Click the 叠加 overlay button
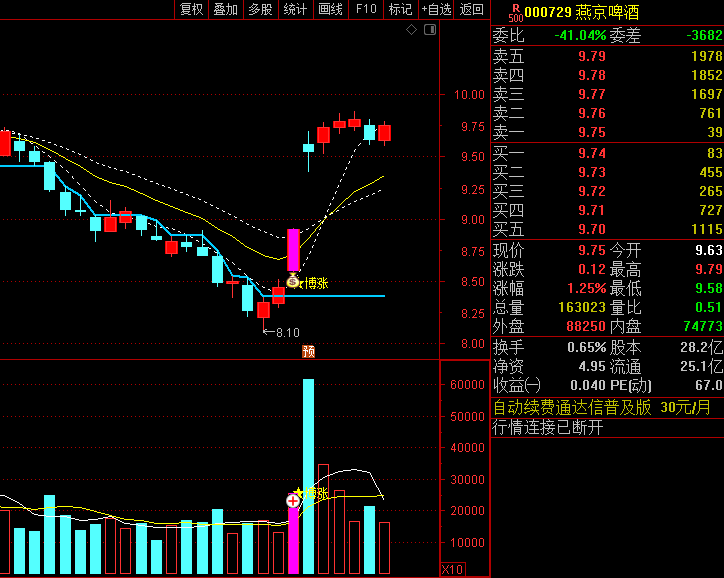This screenshot has width=724, height=578. pyautogui.click(x=225, y=9)
